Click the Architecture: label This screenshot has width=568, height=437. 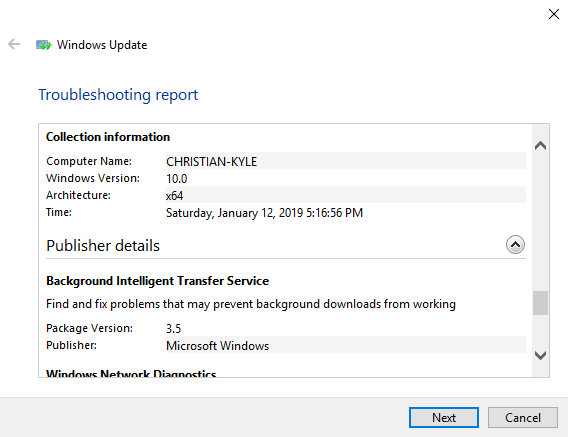point(78,195)
